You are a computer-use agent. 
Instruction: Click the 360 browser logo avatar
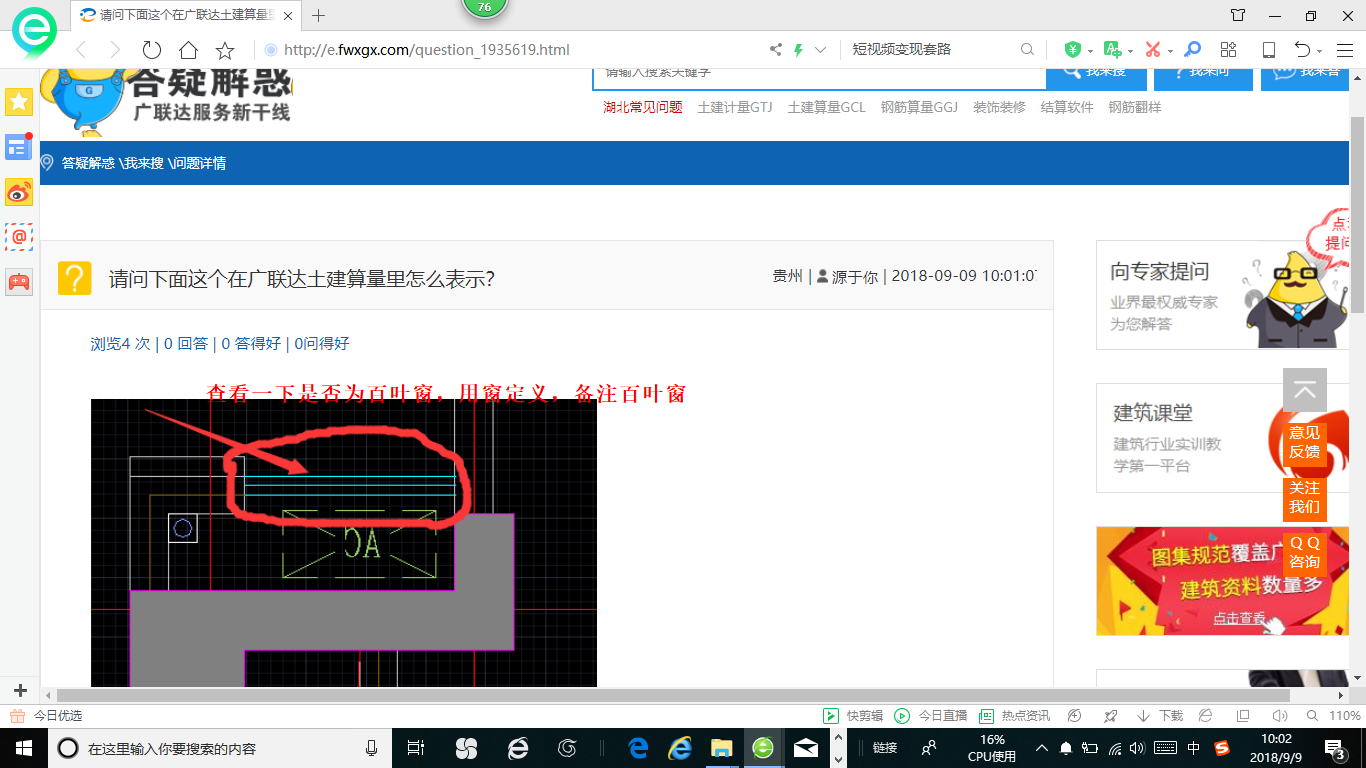click(34, 32)
